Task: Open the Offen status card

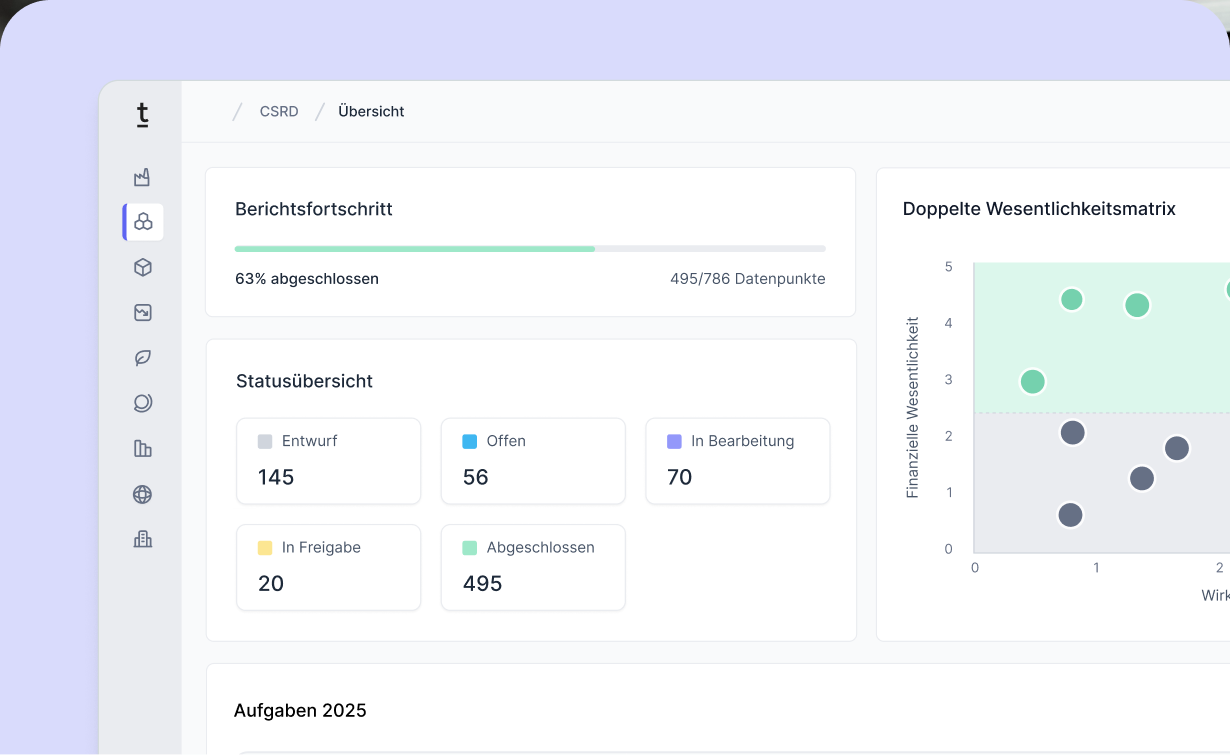Action: 533,461
